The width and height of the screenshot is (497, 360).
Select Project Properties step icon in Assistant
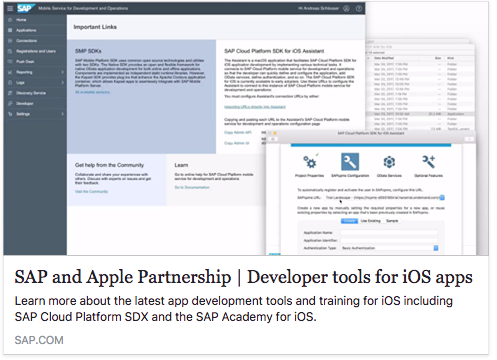click(309, 162)
